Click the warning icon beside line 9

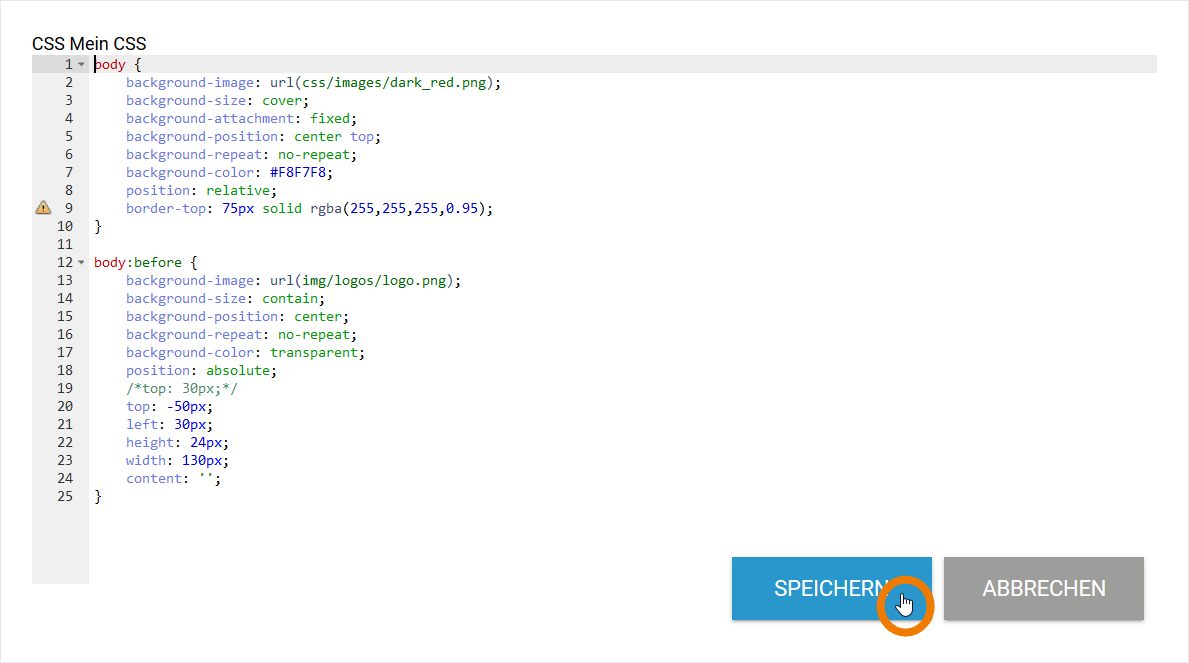pyautogui.click(x=42, y=208)
